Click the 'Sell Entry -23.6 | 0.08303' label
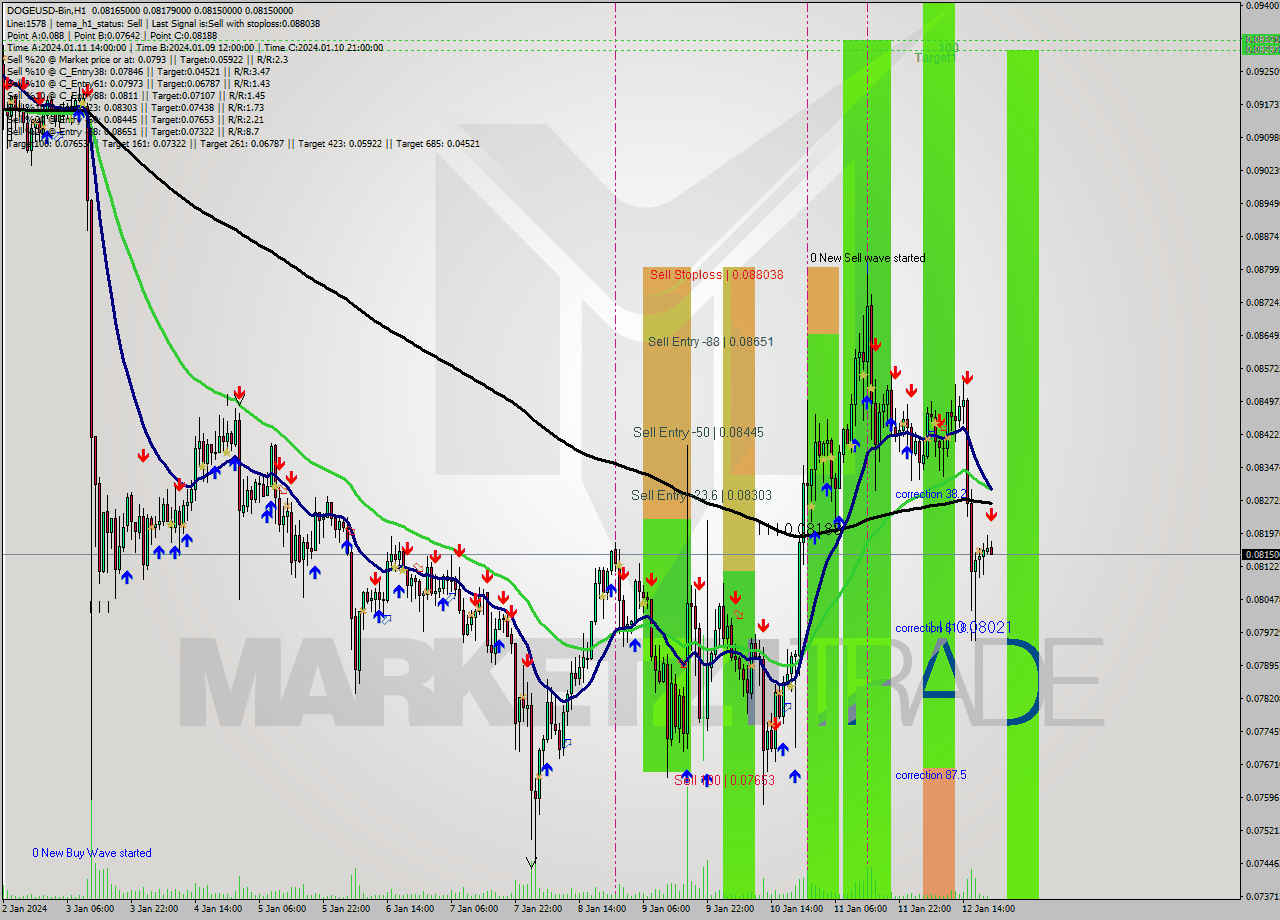The height and width of the screenshot is (920, 1280). click(x=701, y=495)
